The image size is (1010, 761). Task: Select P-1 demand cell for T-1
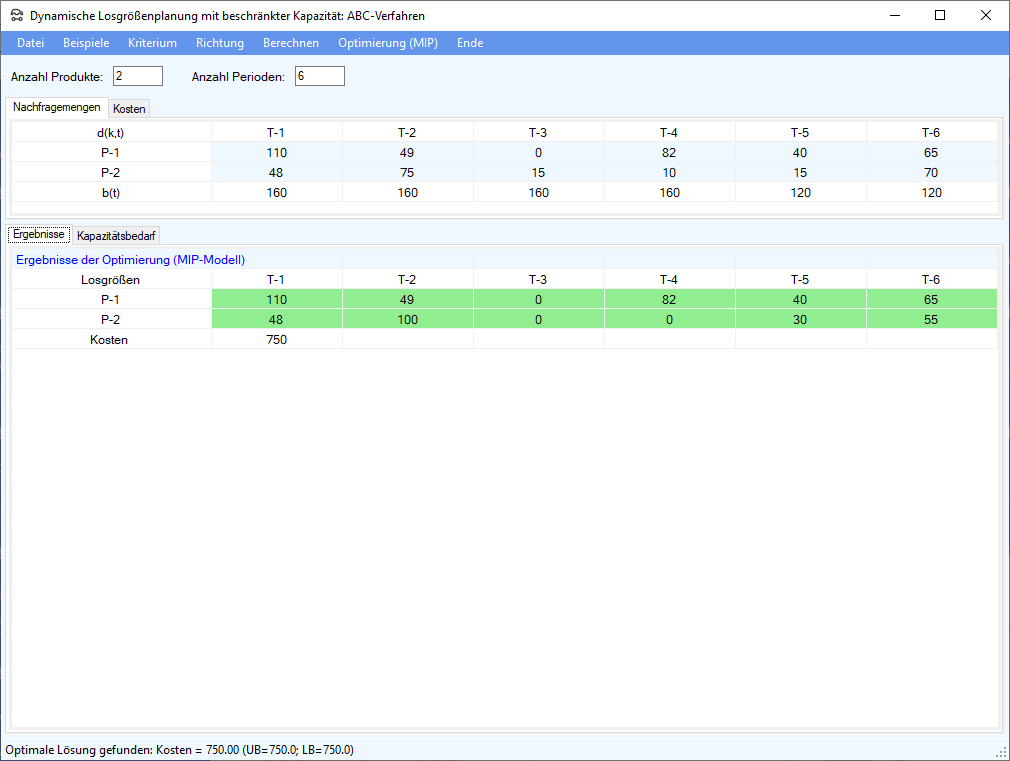point(277,152)
